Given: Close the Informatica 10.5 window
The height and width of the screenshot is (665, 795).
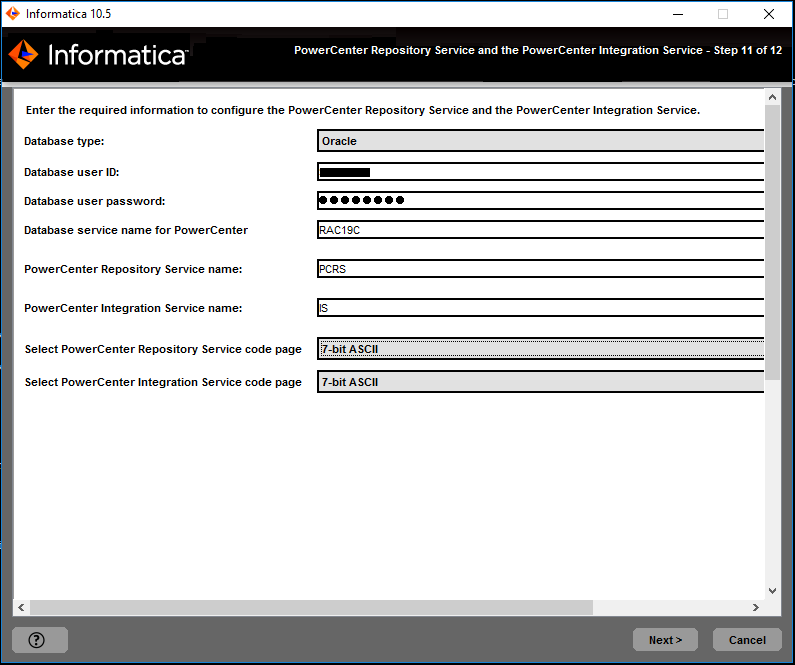Looking at the screenshot, I should [x=769, y=14].
